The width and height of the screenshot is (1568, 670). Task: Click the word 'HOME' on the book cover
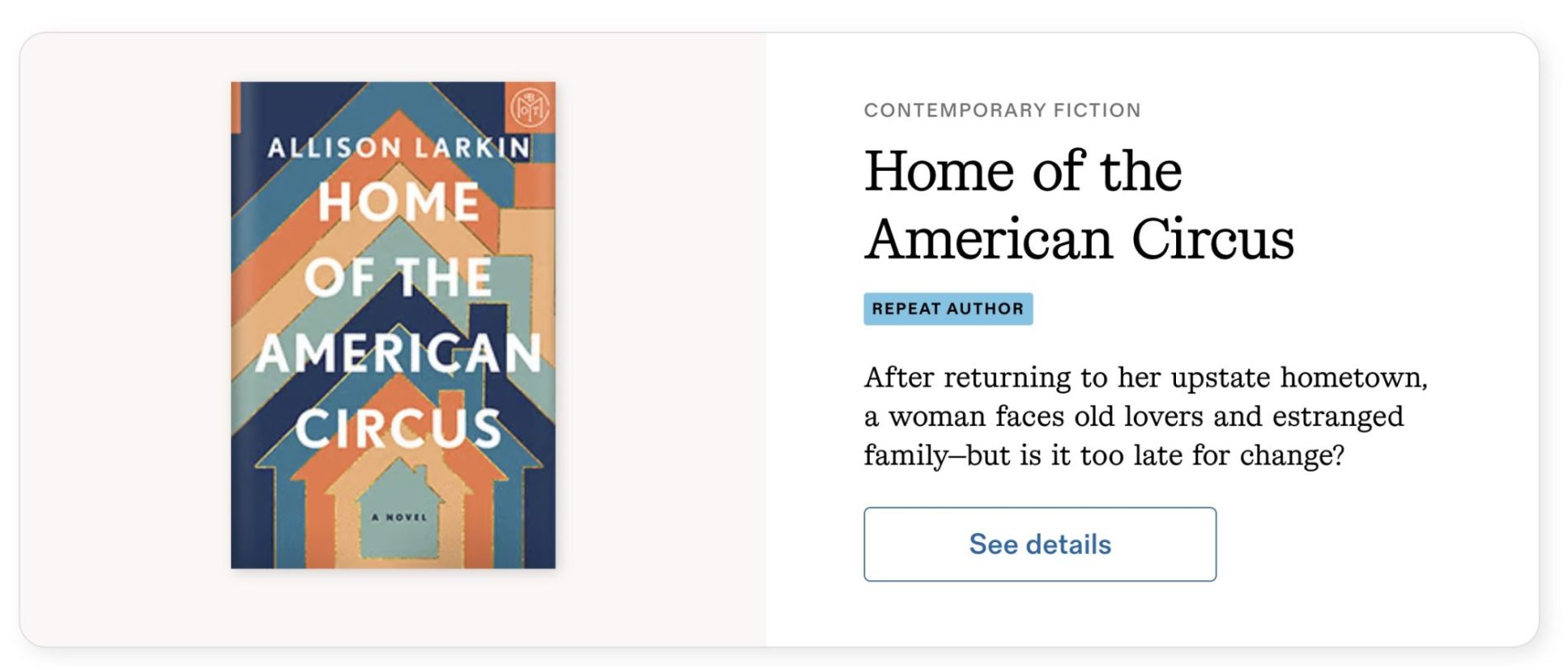(399, 202)
